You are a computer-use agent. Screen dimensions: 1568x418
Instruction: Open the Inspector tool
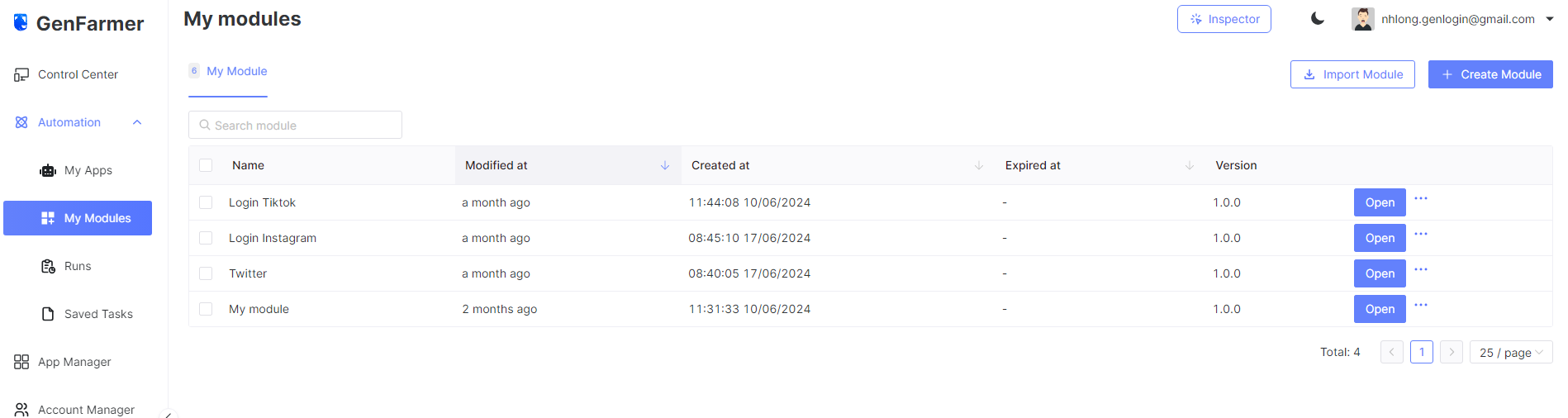coord(1224,19)
